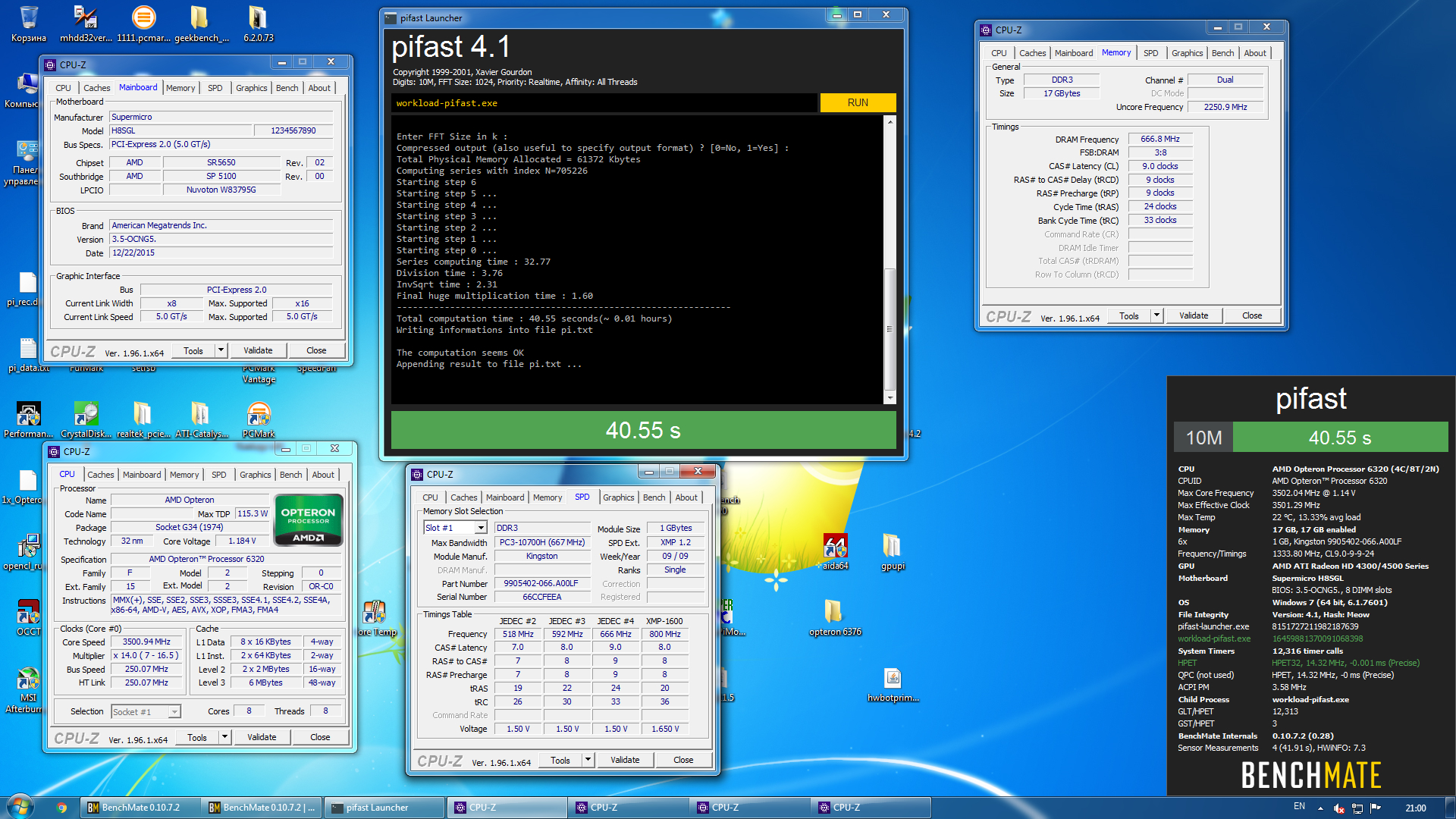The height and width of the screenshot is (819, 1456).
Task: Open Slot #1 dropdown in SPD window
Action: (x=481, y=528)
